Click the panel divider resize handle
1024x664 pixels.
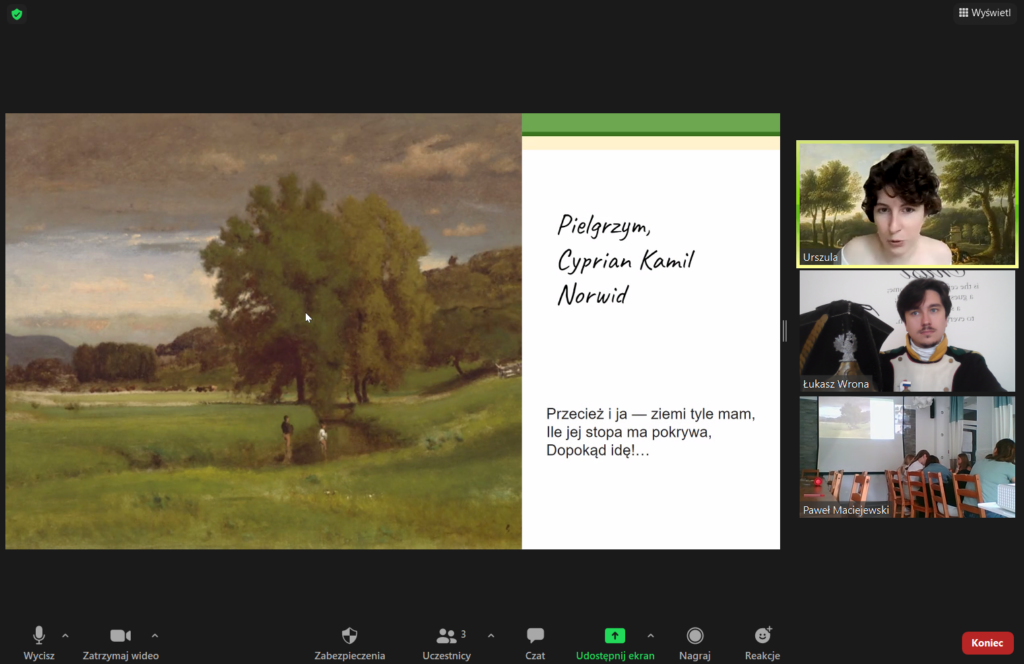coord(785,331)
